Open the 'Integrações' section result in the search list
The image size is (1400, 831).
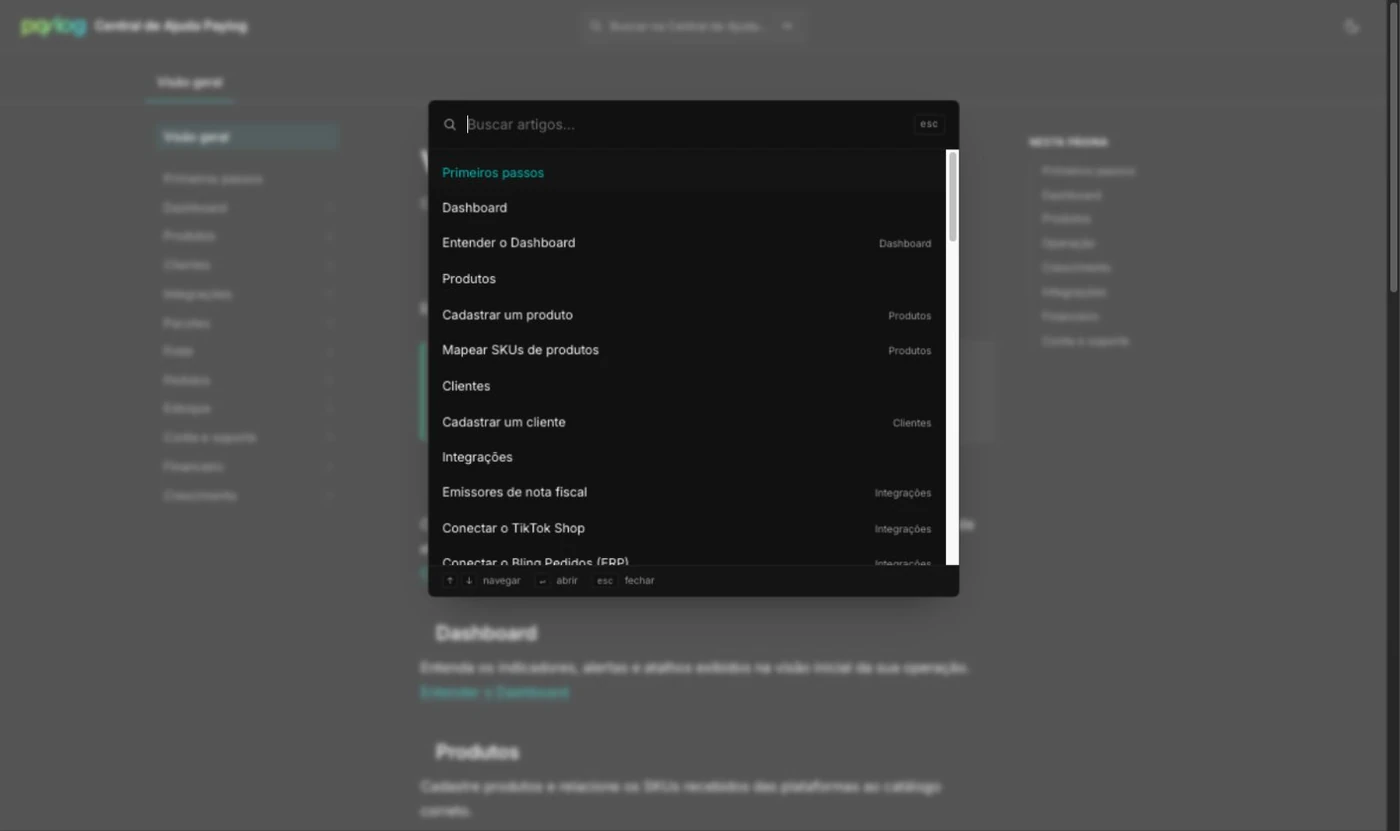click(687, 457)
